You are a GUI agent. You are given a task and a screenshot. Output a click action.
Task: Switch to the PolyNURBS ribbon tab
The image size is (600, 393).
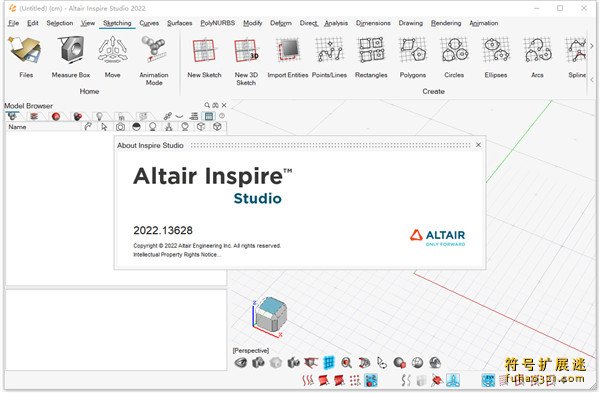point(218,23)
